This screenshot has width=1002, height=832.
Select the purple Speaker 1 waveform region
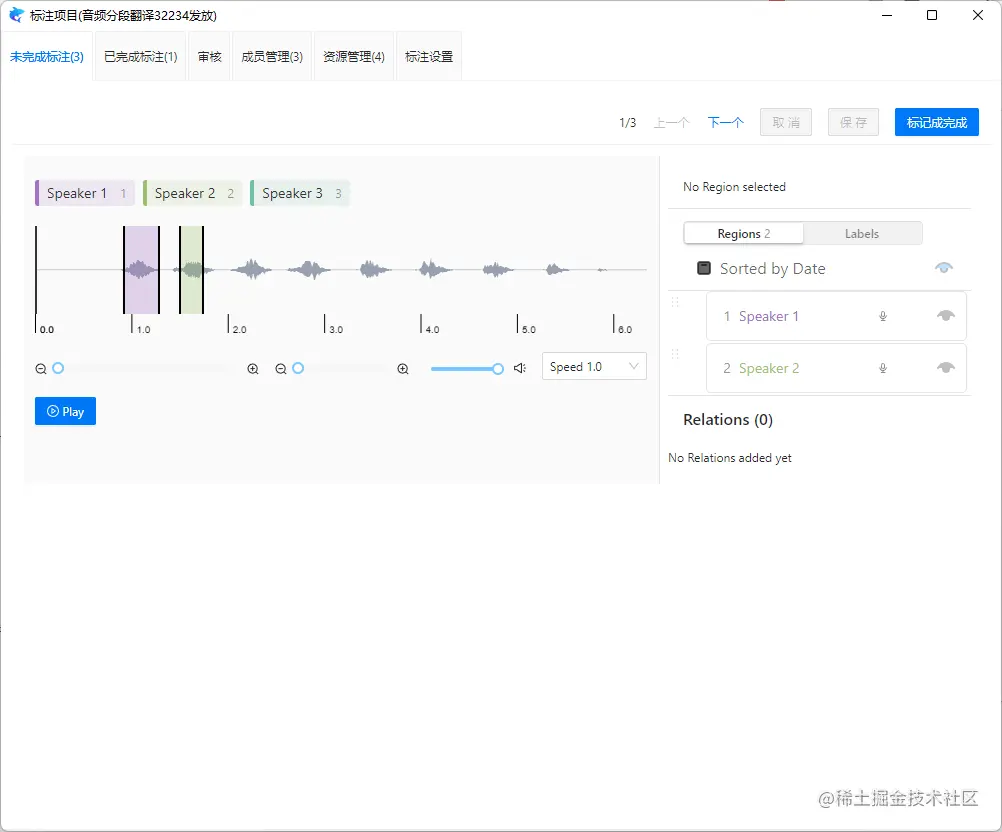[141, 270]
